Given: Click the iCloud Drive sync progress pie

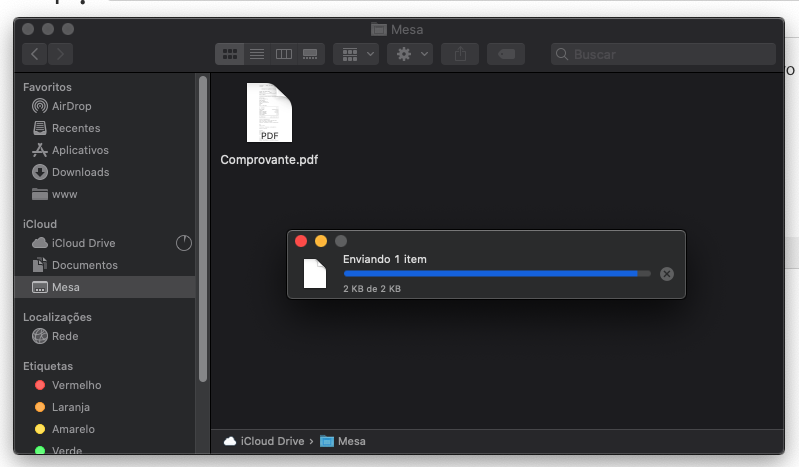Looking at the screenshot, I should pos(184,243).
